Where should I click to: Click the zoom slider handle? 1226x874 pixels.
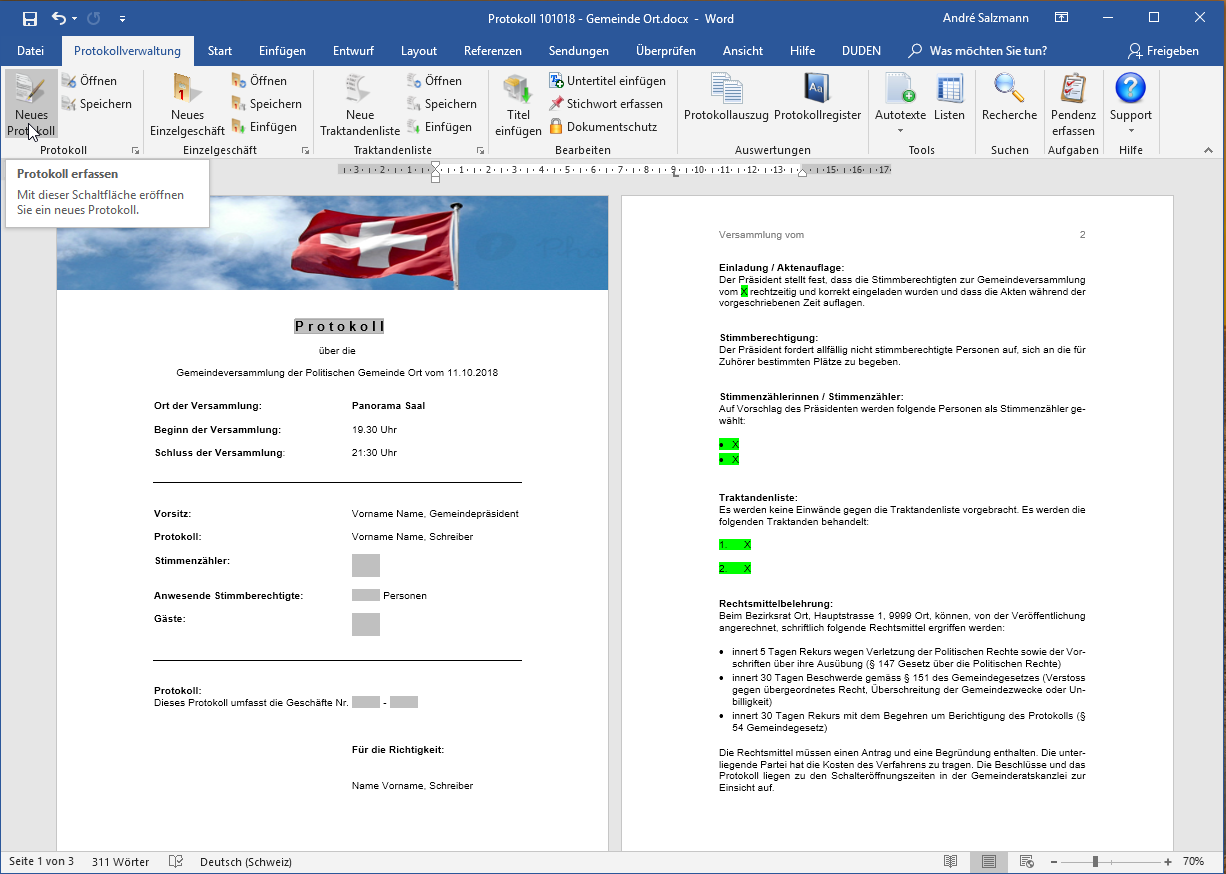(1096, 862)
